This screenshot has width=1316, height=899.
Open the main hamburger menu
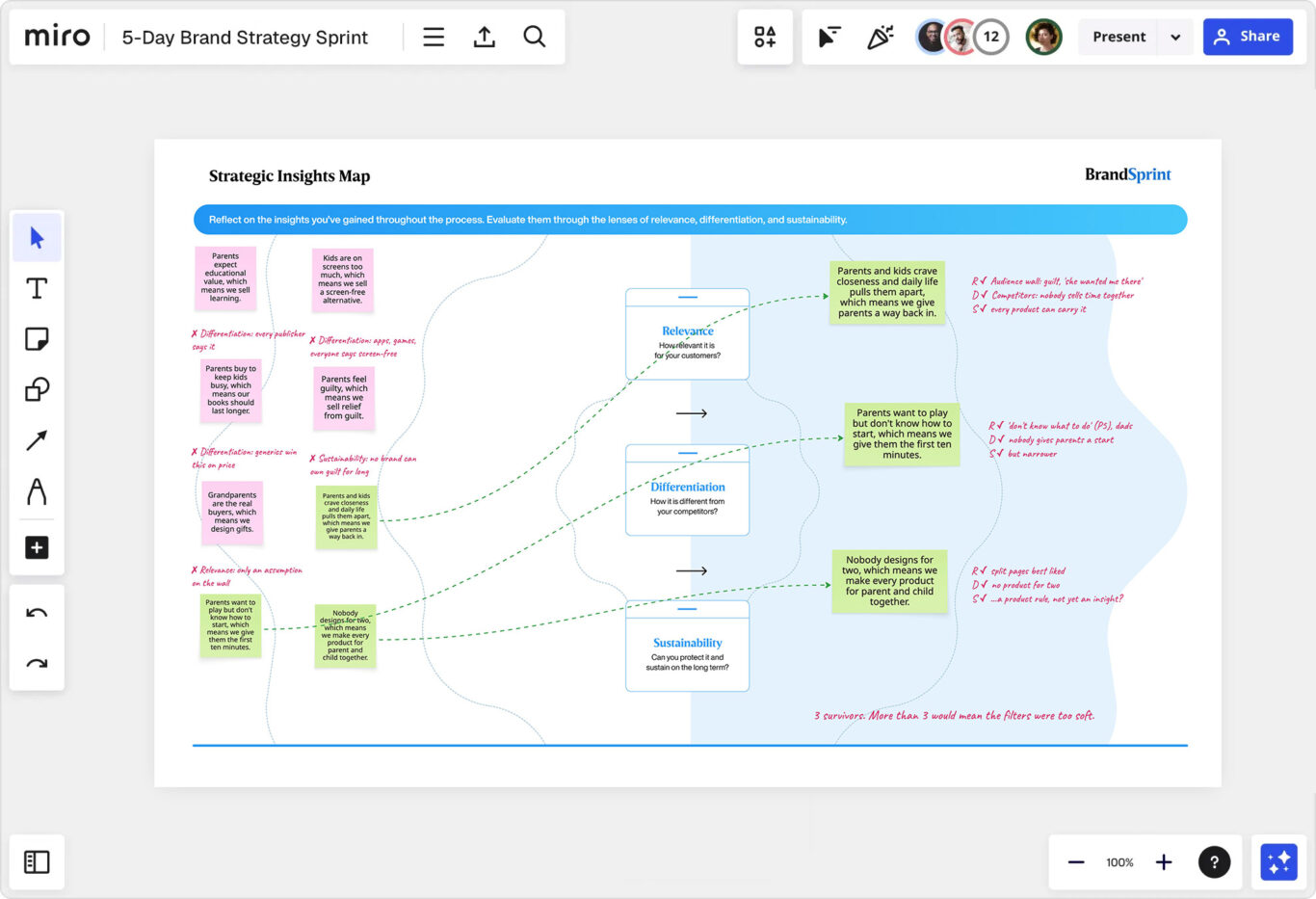(x=434, y=37)
